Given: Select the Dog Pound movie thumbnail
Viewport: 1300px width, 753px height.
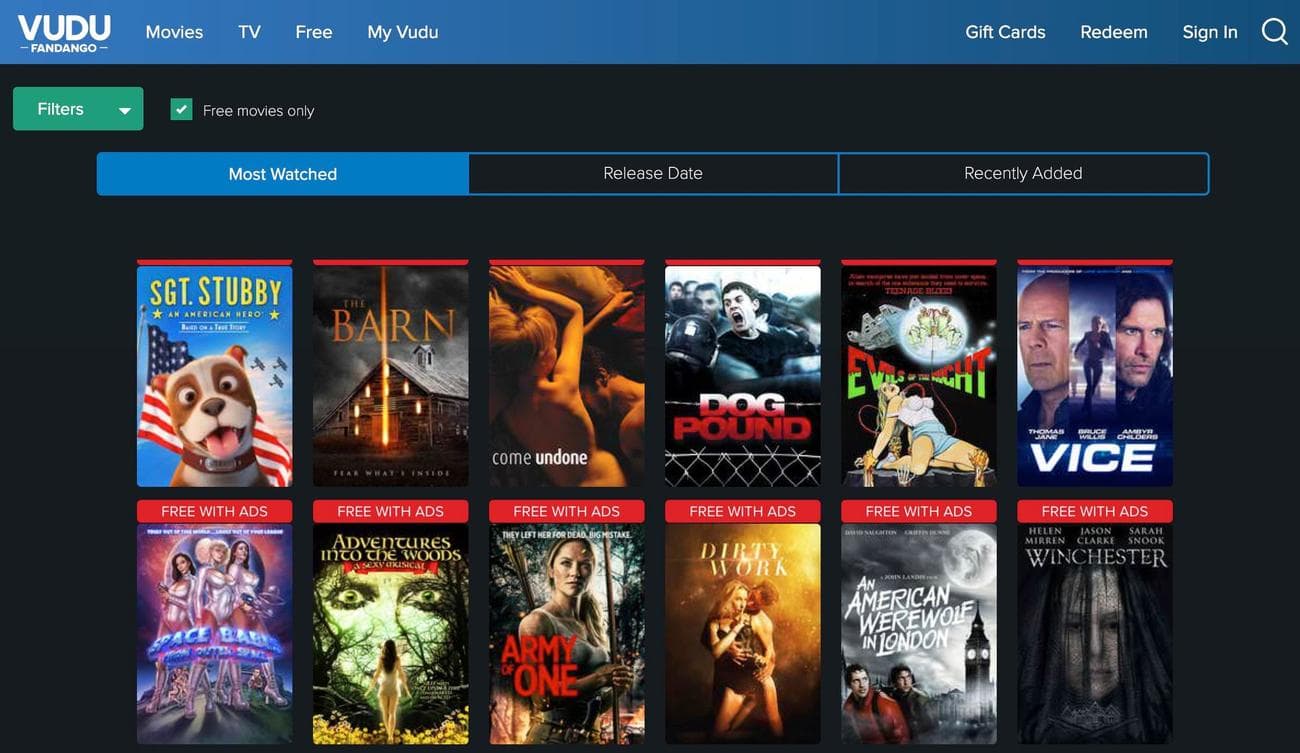Looking at the screenshot, I should (x=742, y=376).
